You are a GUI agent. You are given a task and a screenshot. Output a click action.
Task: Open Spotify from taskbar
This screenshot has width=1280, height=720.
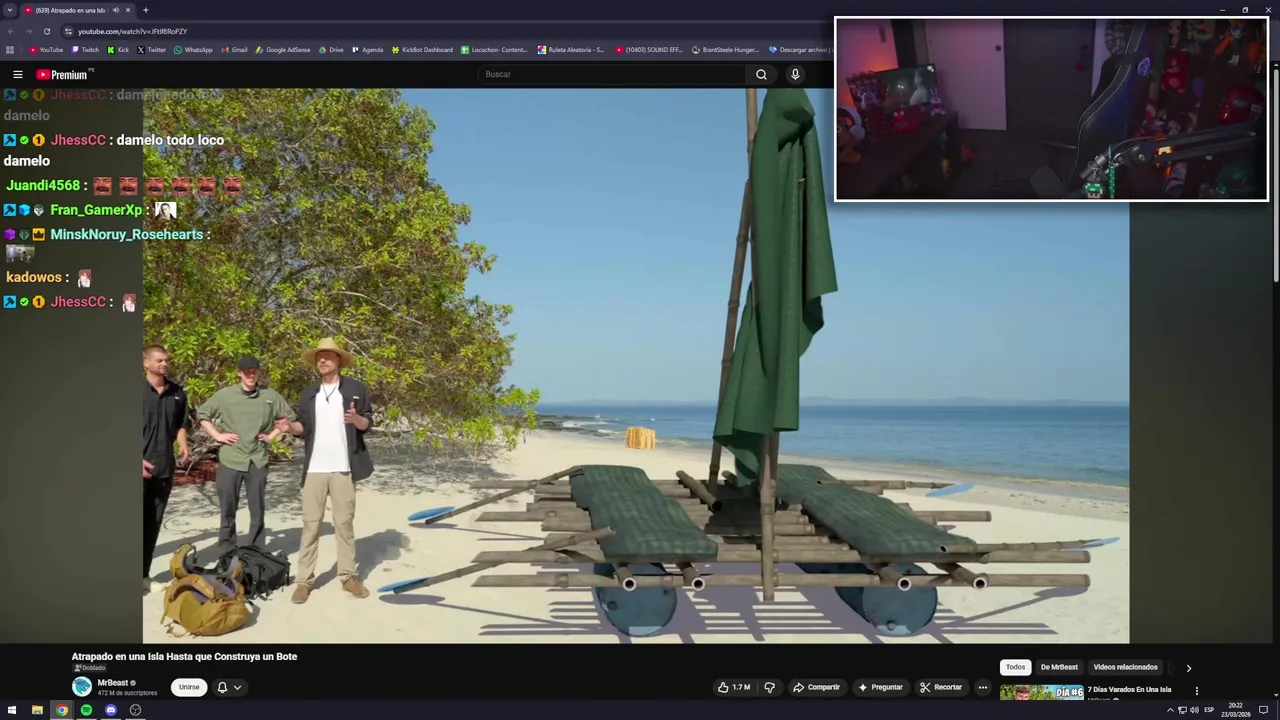pos(86,710)
